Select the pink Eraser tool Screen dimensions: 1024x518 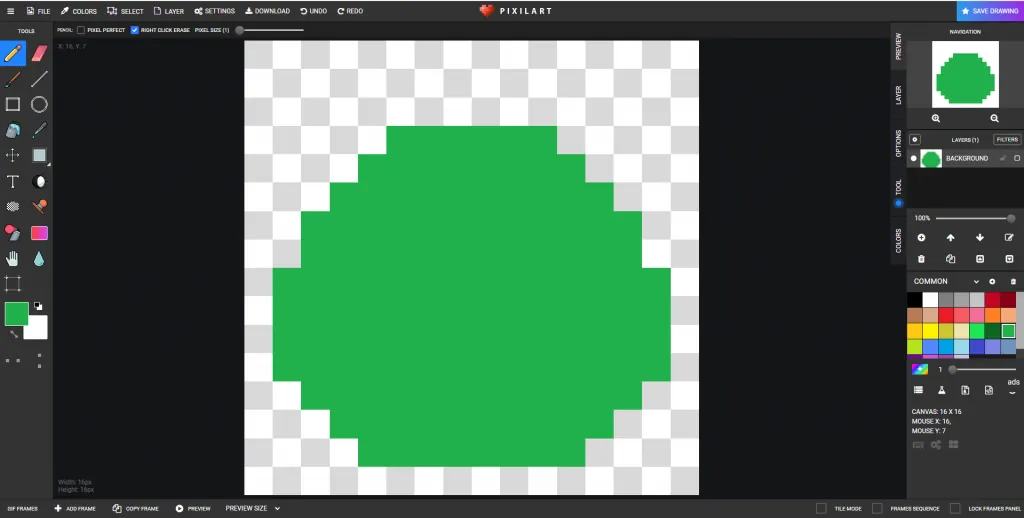click(x=40, y=53)
